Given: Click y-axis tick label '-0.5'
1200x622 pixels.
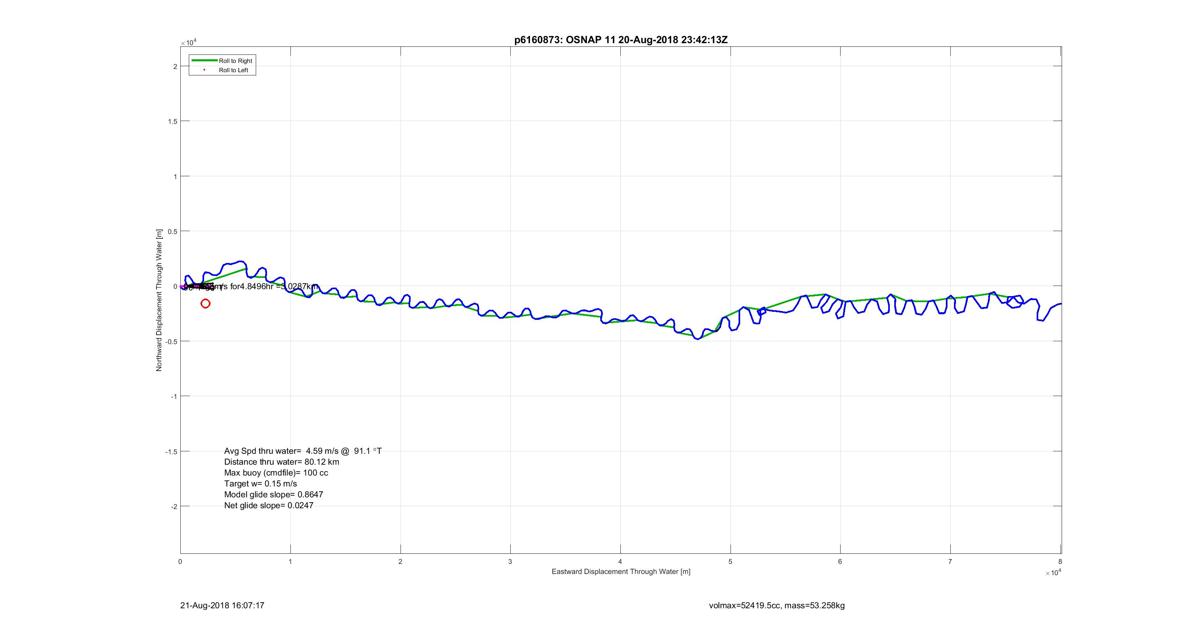Looking at the screenshot, I should [170, 341].
